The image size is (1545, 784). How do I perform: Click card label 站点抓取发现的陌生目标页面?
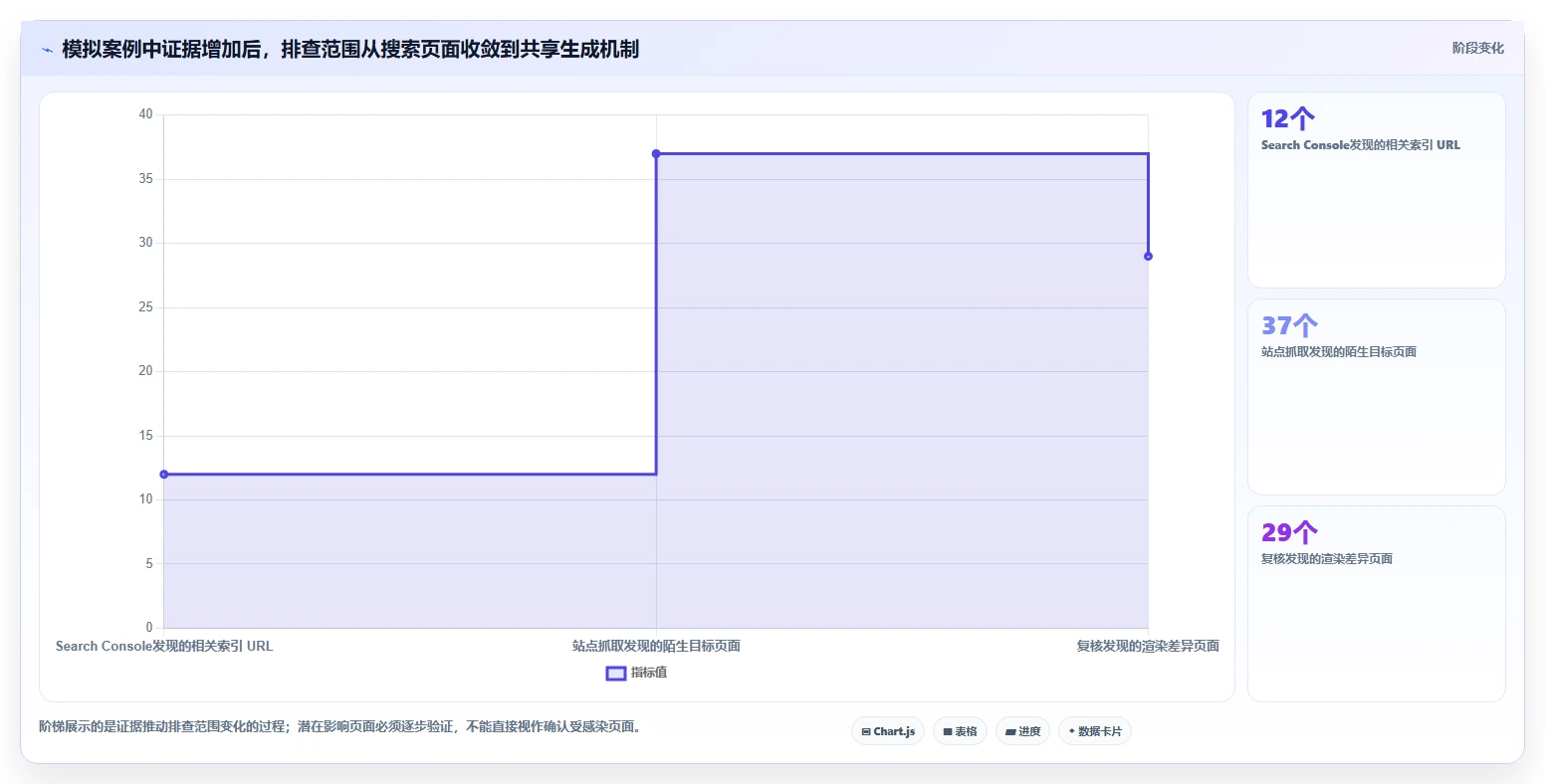(1339, 352)
